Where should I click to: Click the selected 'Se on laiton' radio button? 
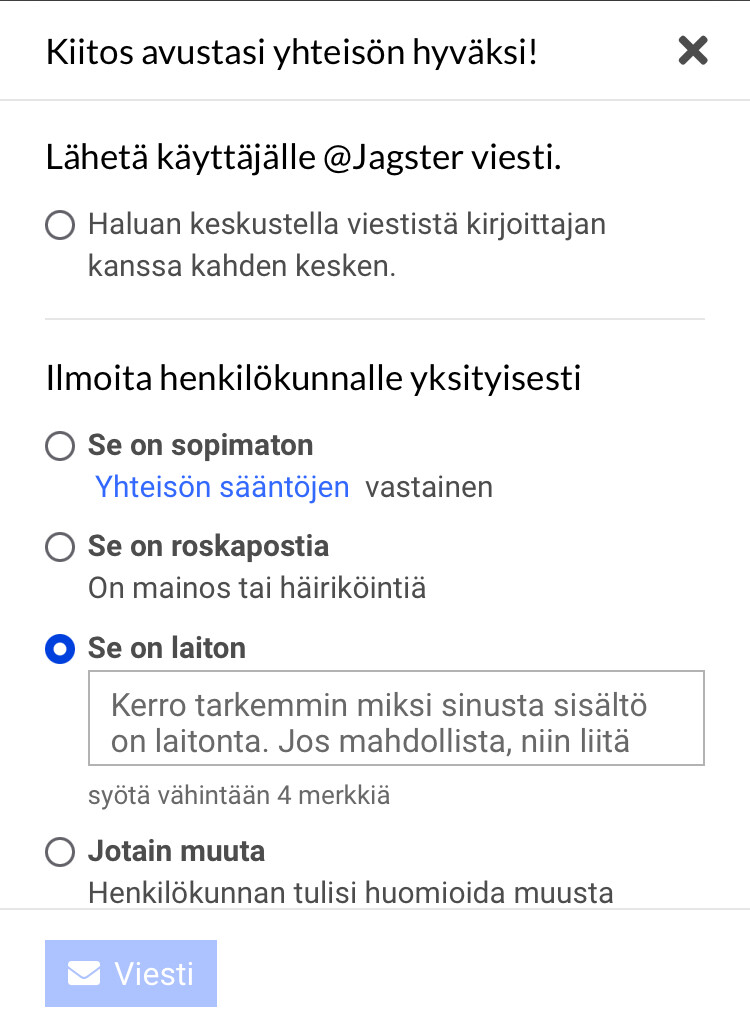pyautogui.click(x=60, y=649)
